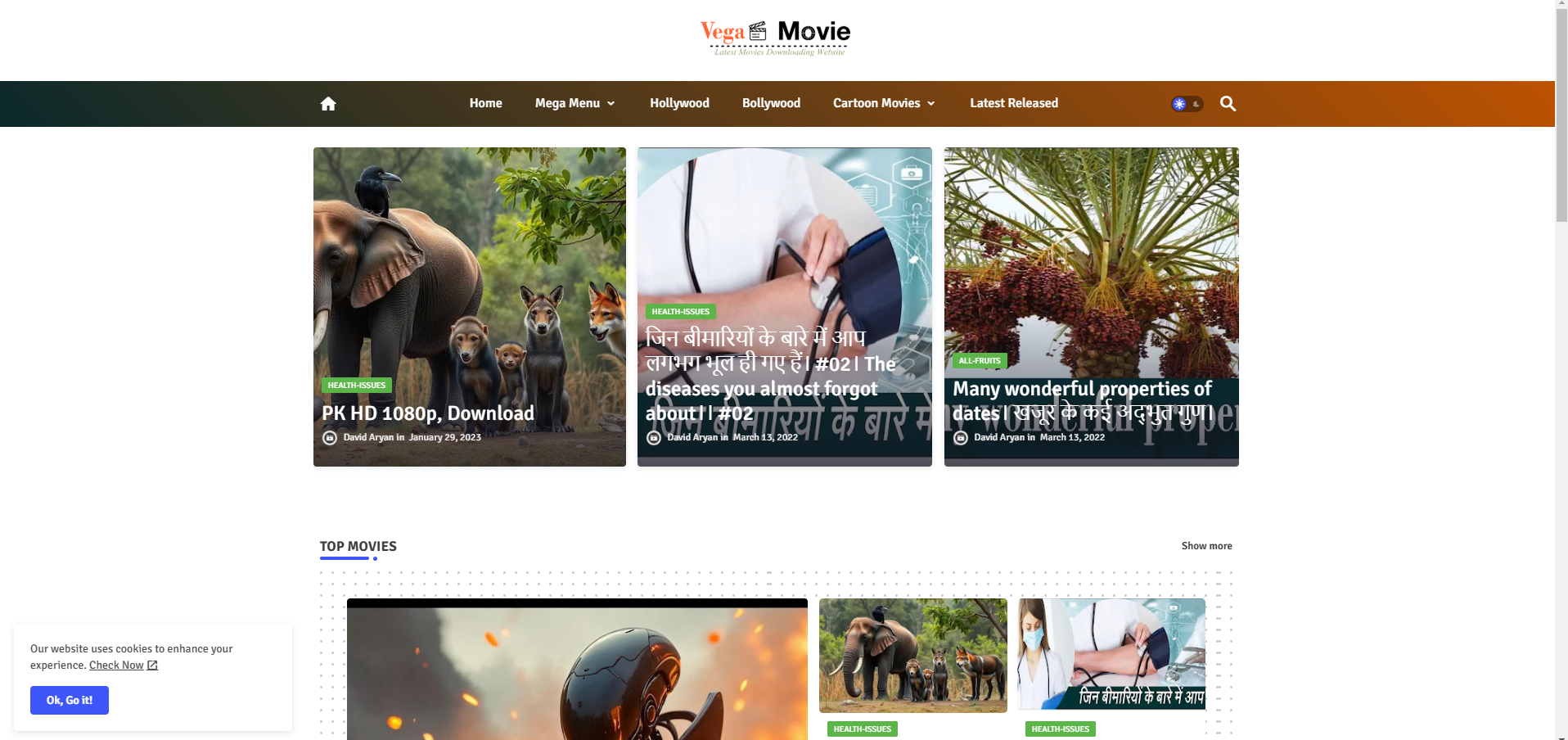The image size is (1568, 740).
Task: Click author avatar icon on PK HD post
Action: (330, 438)
